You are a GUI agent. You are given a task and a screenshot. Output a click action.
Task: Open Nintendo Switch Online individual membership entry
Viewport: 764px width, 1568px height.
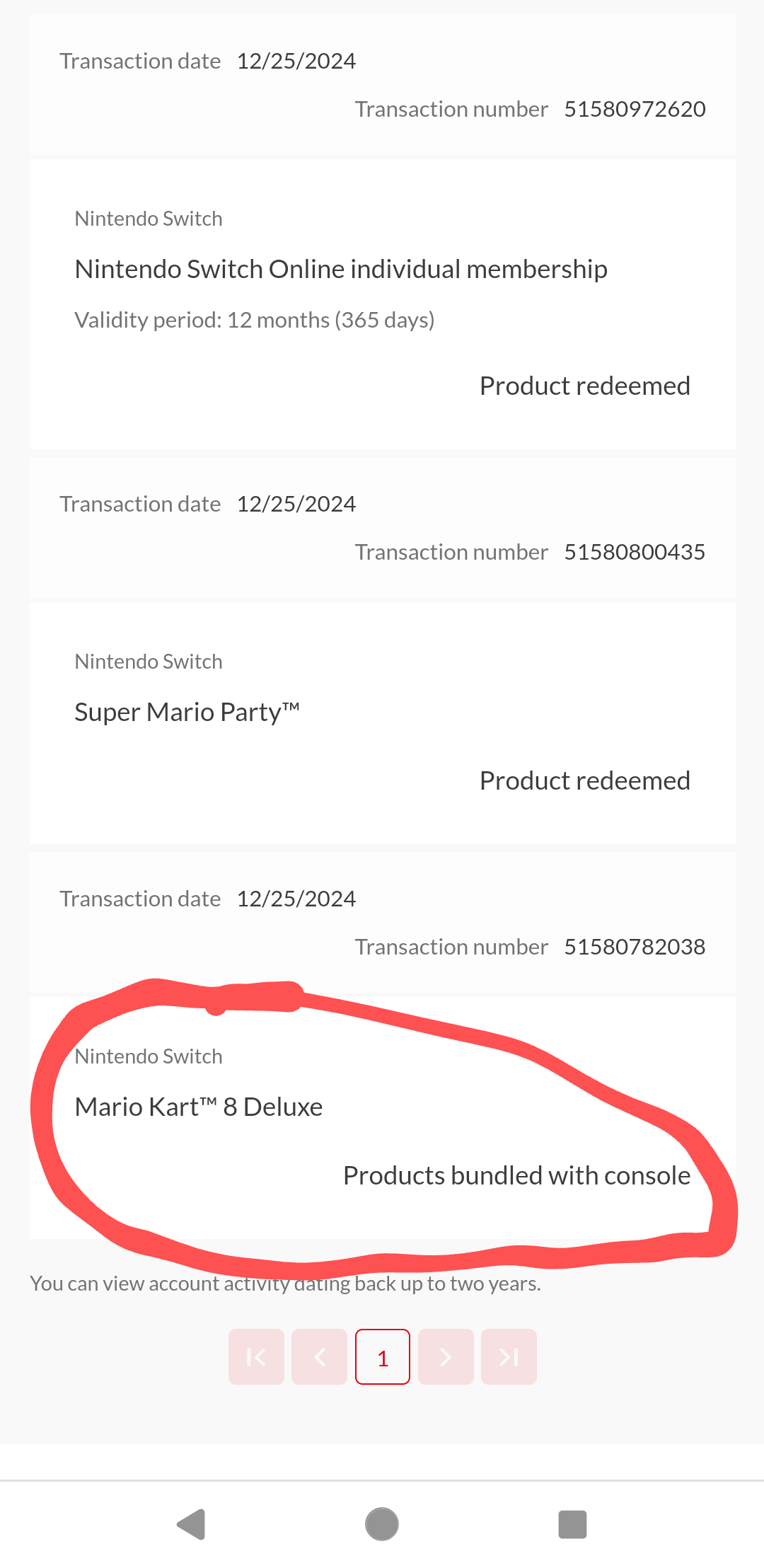pyautogui.click(x=341, y=270)
